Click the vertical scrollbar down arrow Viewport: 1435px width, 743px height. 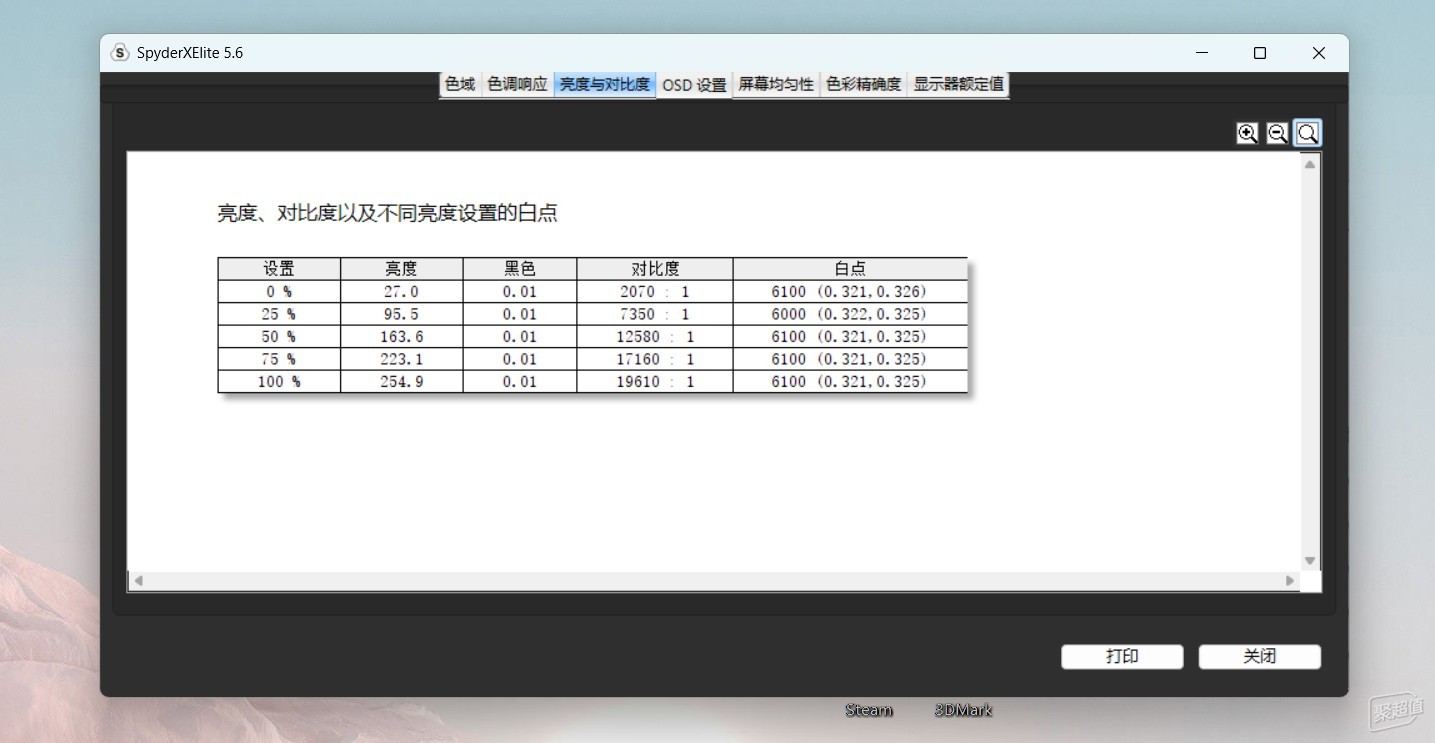[x=1310, y=561]
